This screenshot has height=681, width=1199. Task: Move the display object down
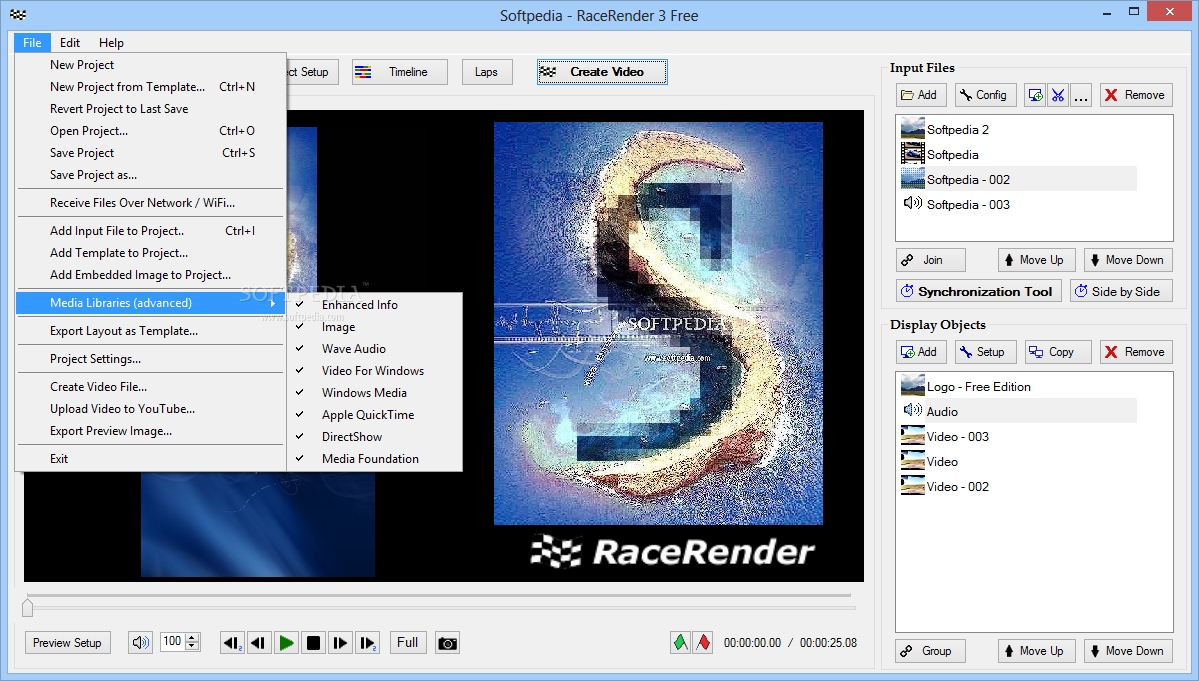[x=1128, y=651]
